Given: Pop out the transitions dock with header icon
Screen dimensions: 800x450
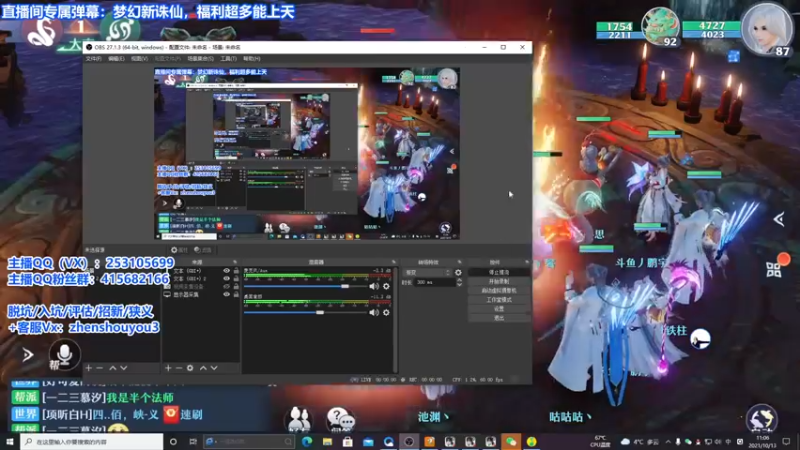Looking at the screenshot, I should (x=459, y=262).
